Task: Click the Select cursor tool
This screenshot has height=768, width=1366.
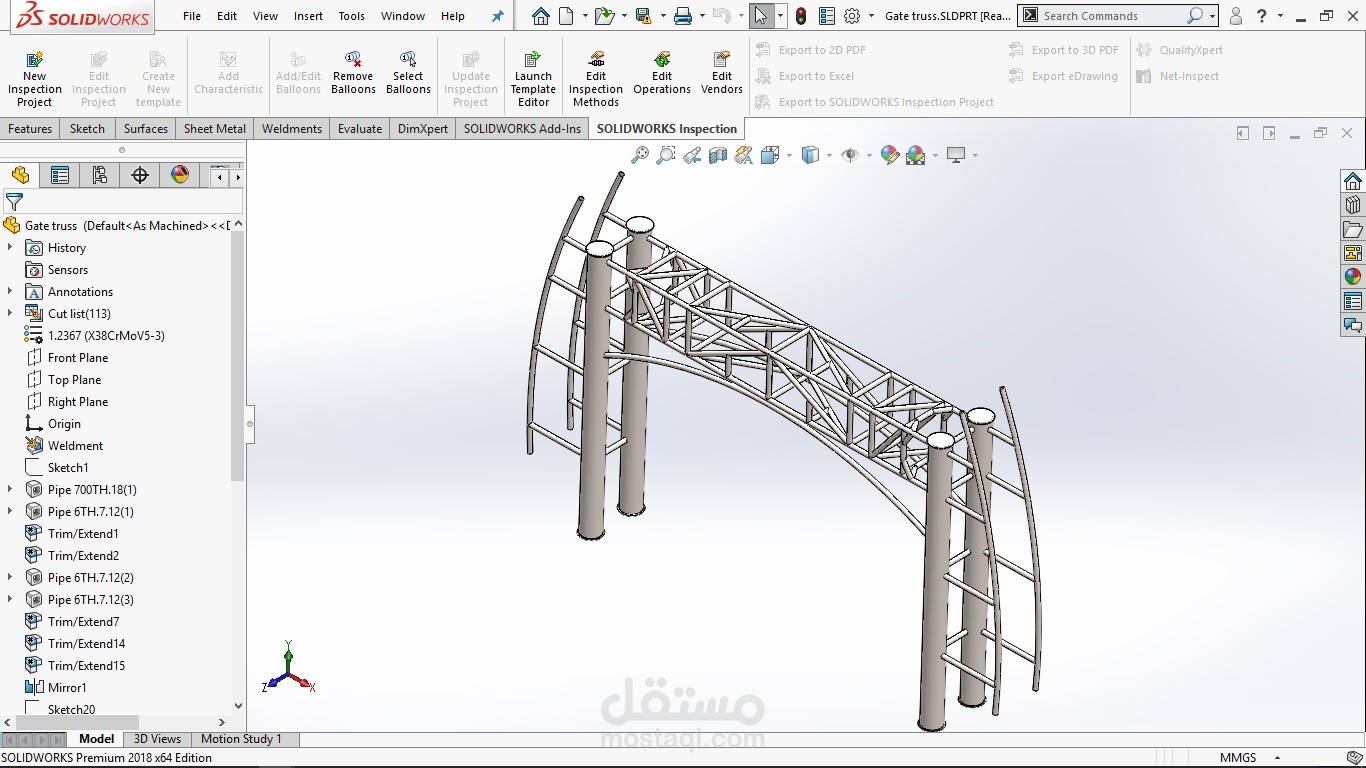Action: click(761, 16)
